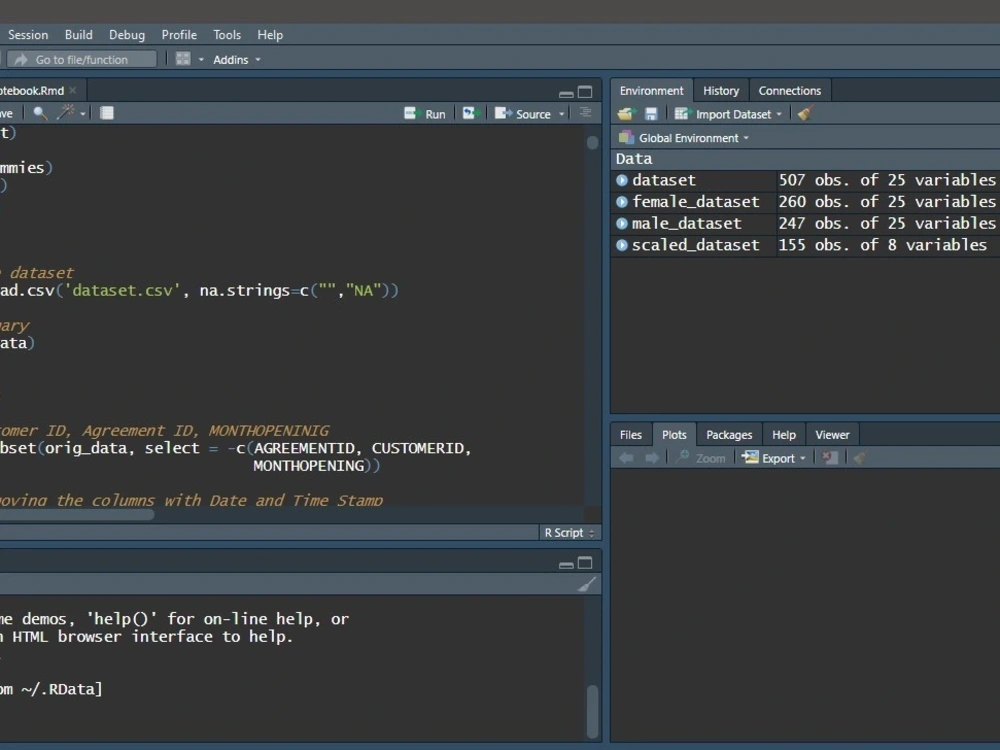Click the Go to file/function field
The height and width of the screenshot is (750, 1000).
(82, 59)
